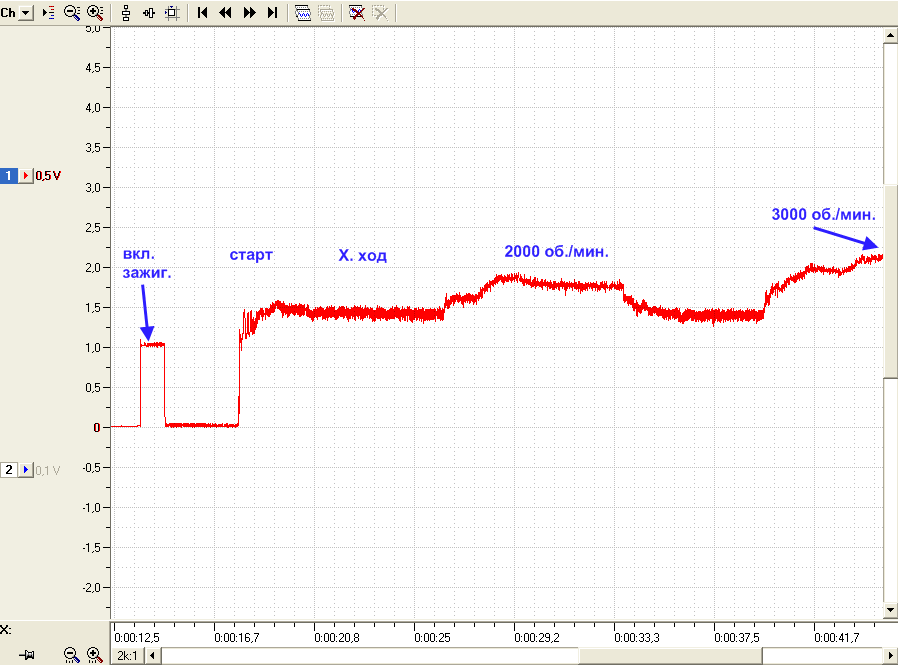The height and width of the screenshot is (665, 898).
Task: Click the horizontal scrollbar left arrow
Action: tap(152, 655)
